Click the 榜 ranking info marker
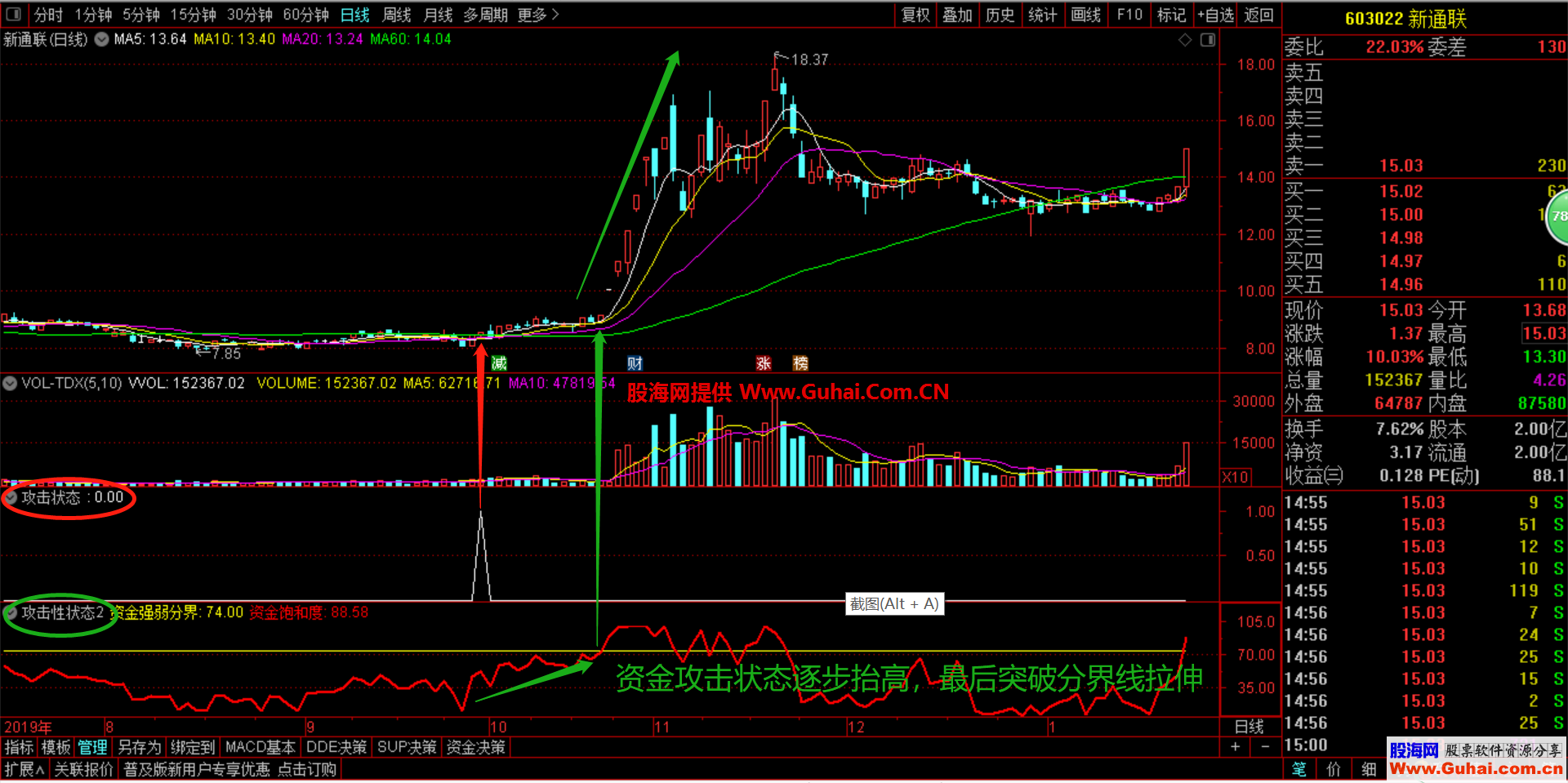 [800, 363]
